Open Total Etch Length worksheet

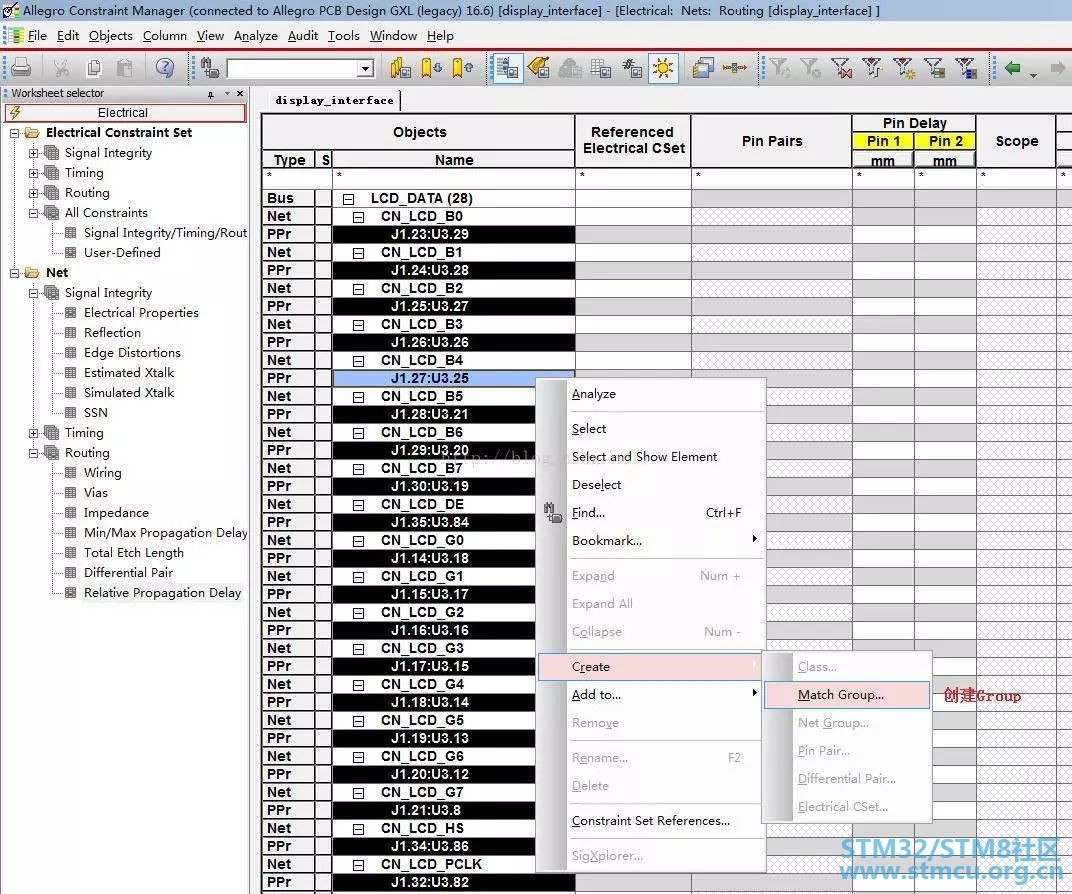[x=133, y=552]
